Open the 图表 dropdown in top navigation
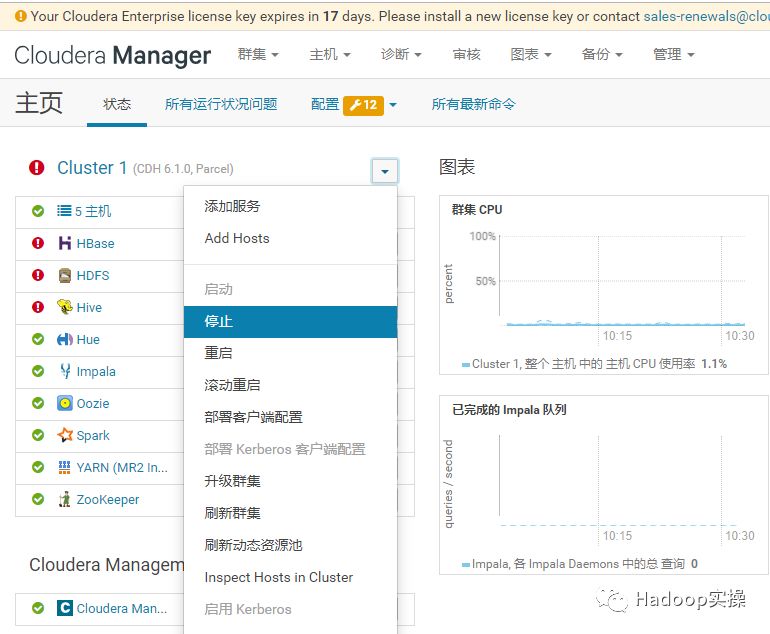 click(x=531, y=54)
